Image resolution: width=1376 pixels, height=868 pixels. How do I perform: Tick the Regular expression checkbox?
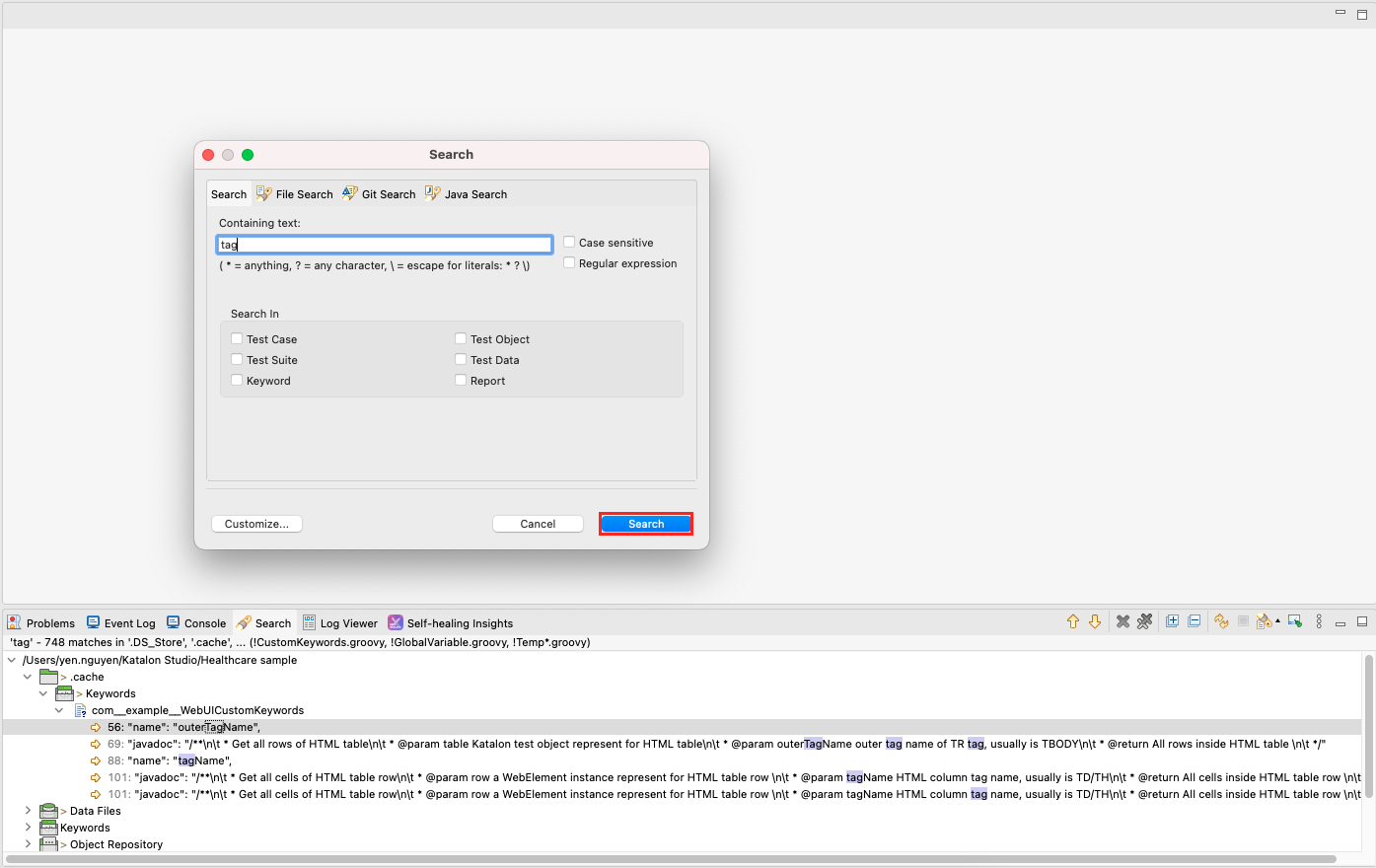tap(569, 263)
